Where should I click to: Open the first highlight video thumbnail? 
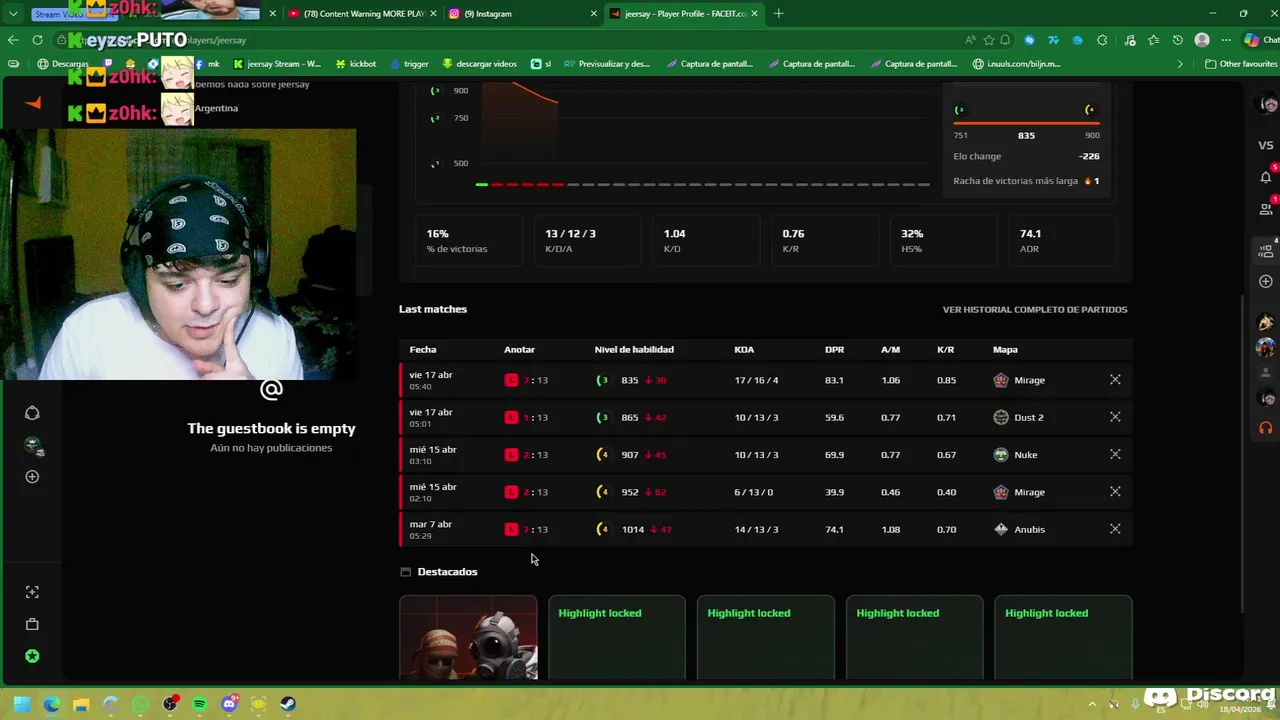(x=468, y=638)
